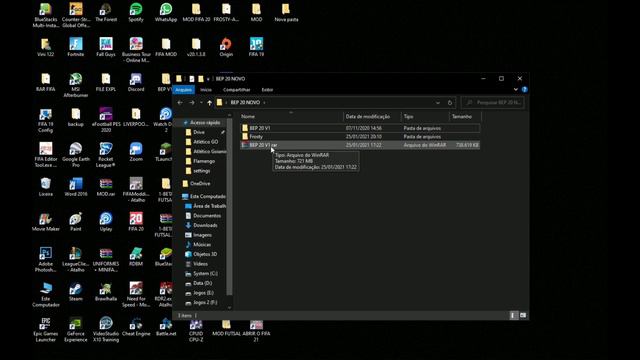
Task: Select The Forest desktop icon
Action: pyautogui.click(x=106, y=12)
